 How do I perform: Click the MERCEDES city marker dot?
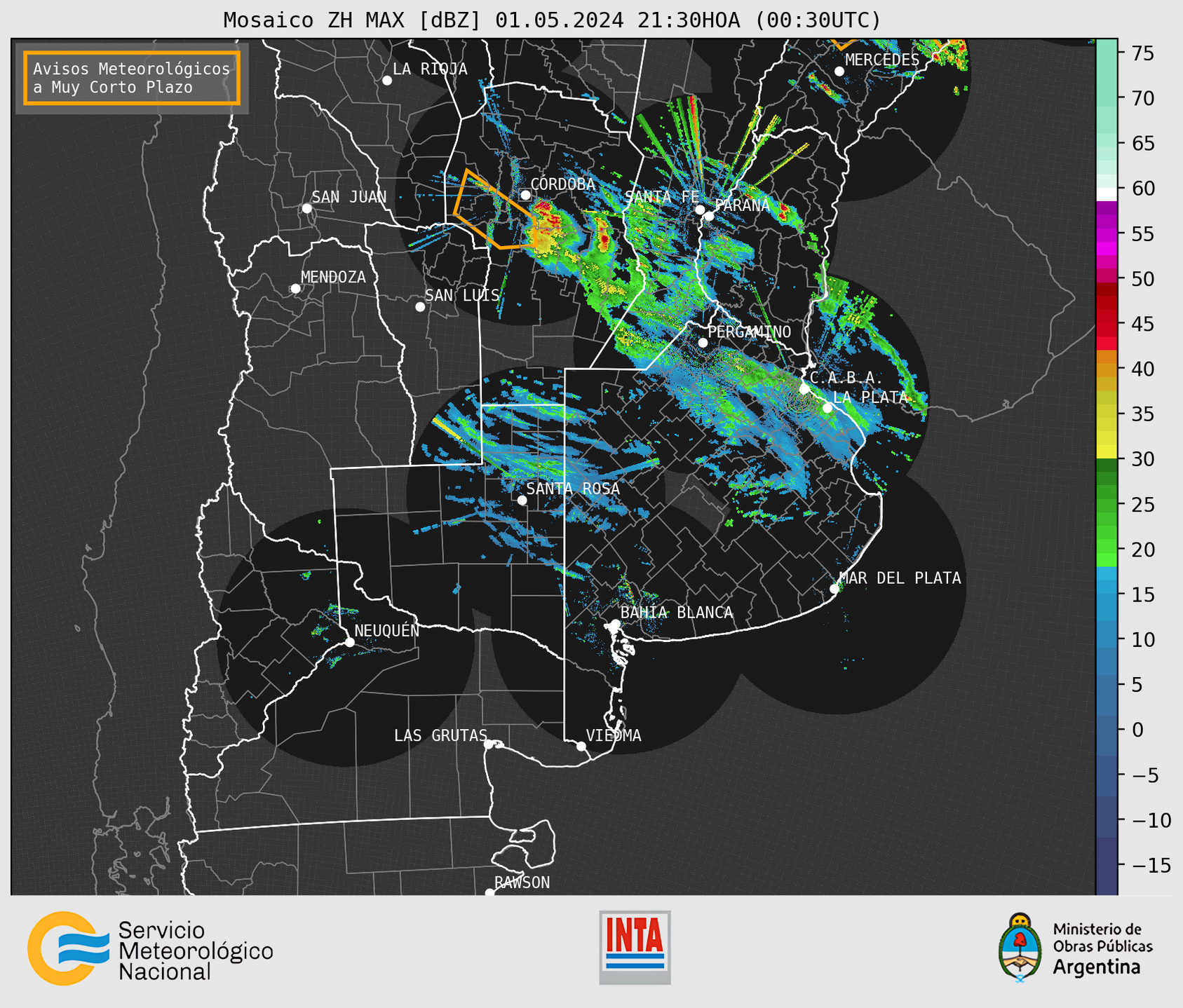click(x=839, y=71)
